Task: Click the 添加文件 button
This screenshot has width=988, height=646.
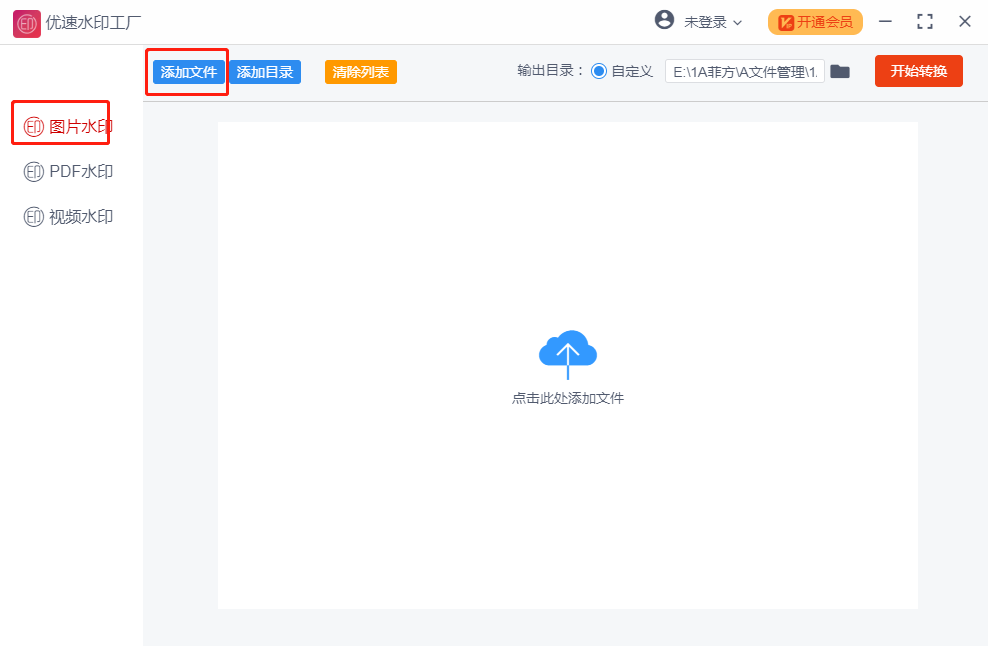Action: [x=188, y=72]
